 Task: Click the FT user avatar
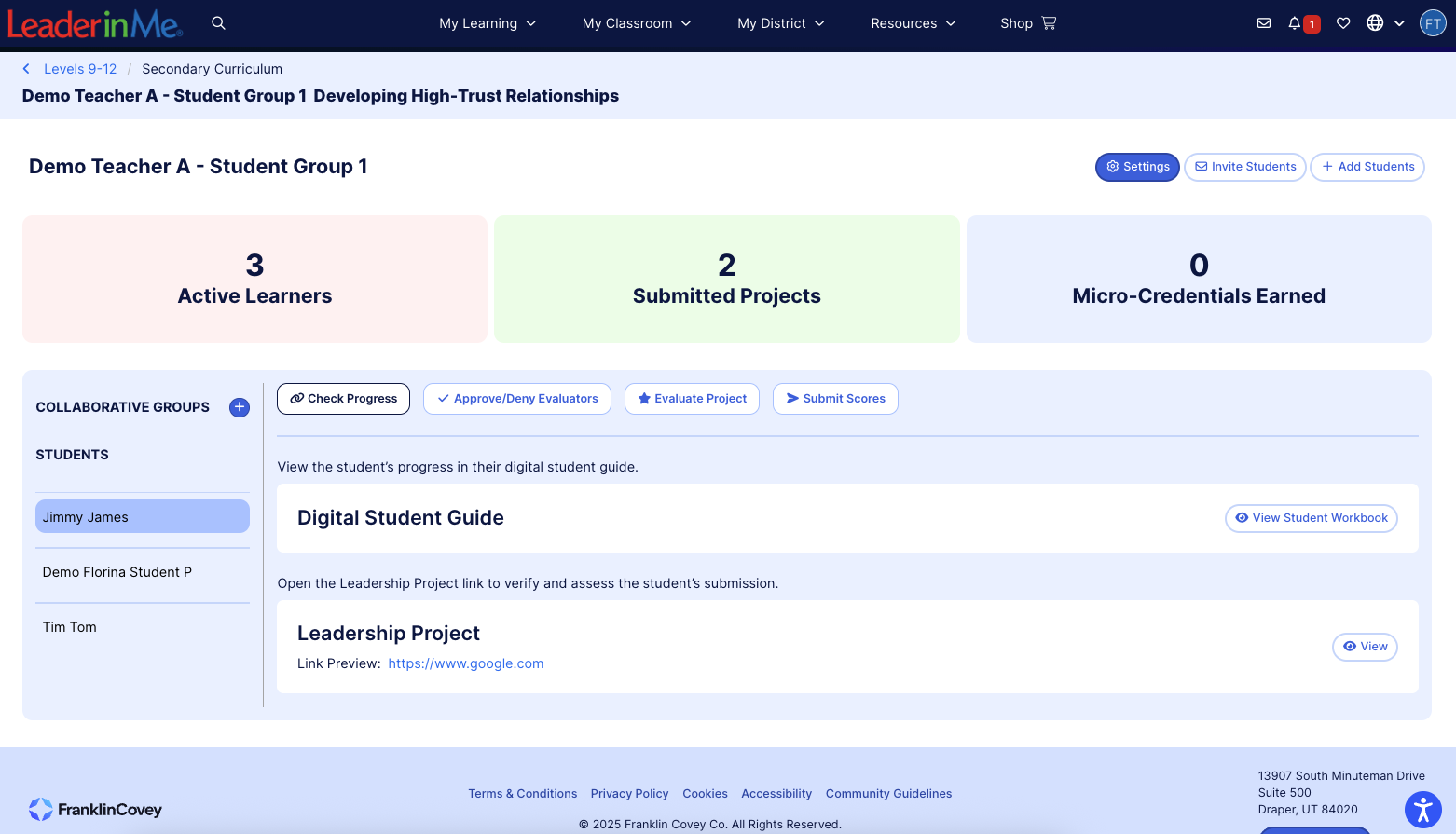coord(1433,23)
